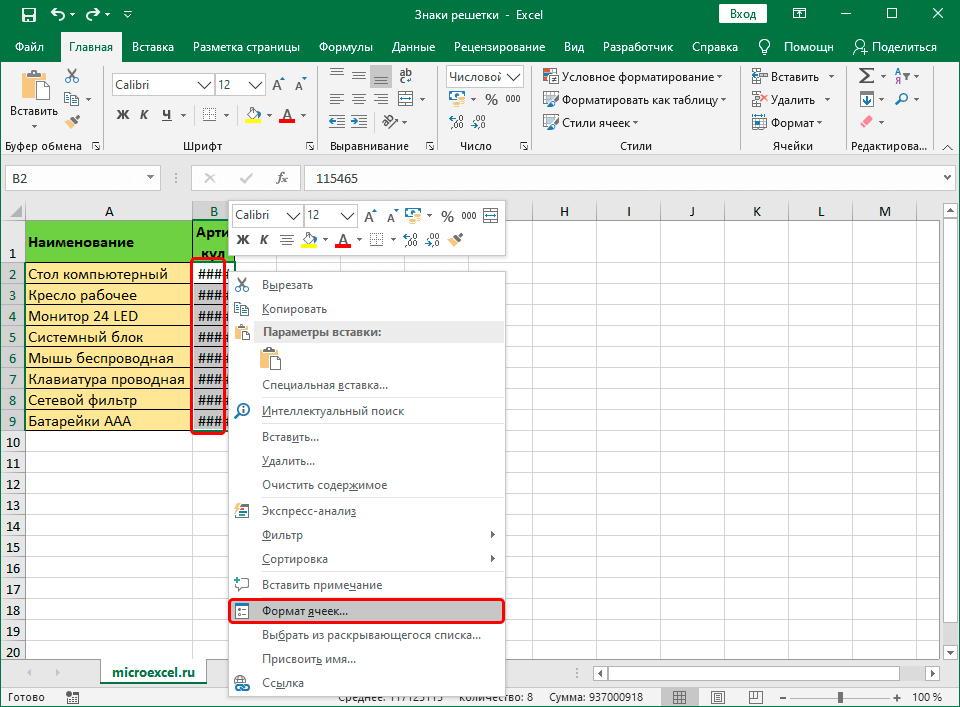Apply thousands separator (000) format in ribbon
The width and height of the screenshot is (960, 707).
tap(513, 99)
